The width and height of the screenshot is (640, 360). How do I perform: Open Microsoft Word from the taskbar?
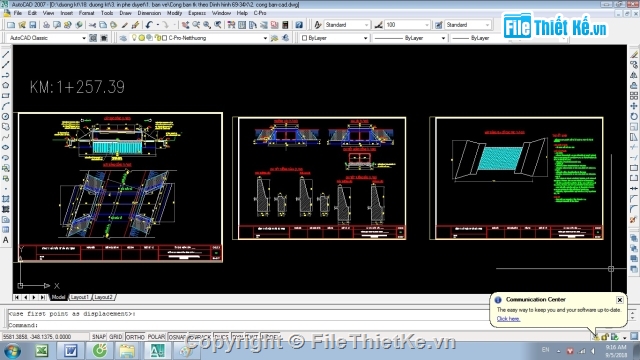70,351
